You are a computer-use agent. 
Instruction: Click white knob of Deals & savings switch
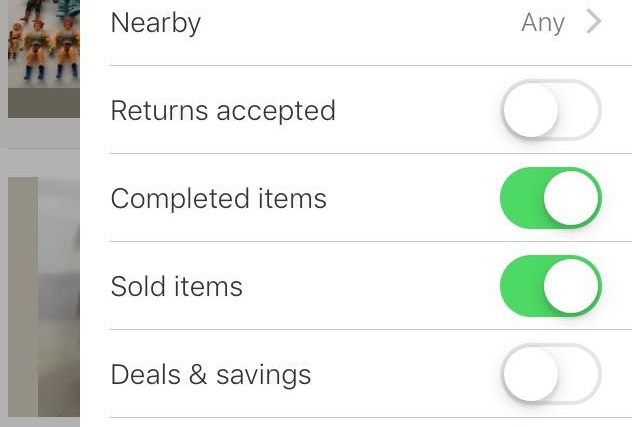point(530,374)
